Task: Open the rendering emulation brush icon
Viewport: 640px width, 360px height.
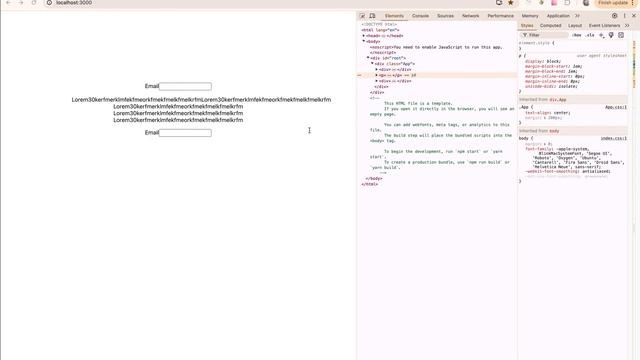Action: tap(611, 36)
